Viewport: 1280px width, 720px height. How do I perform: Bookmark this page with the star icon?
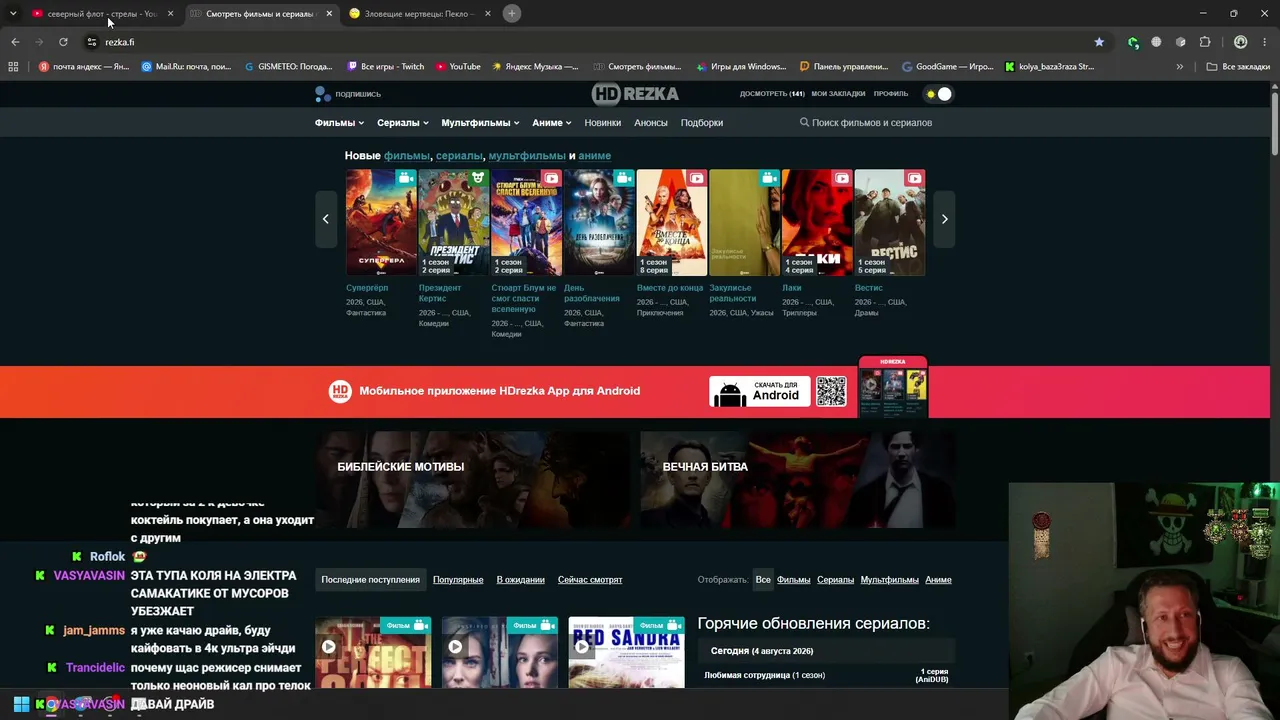pos(1099,42)
